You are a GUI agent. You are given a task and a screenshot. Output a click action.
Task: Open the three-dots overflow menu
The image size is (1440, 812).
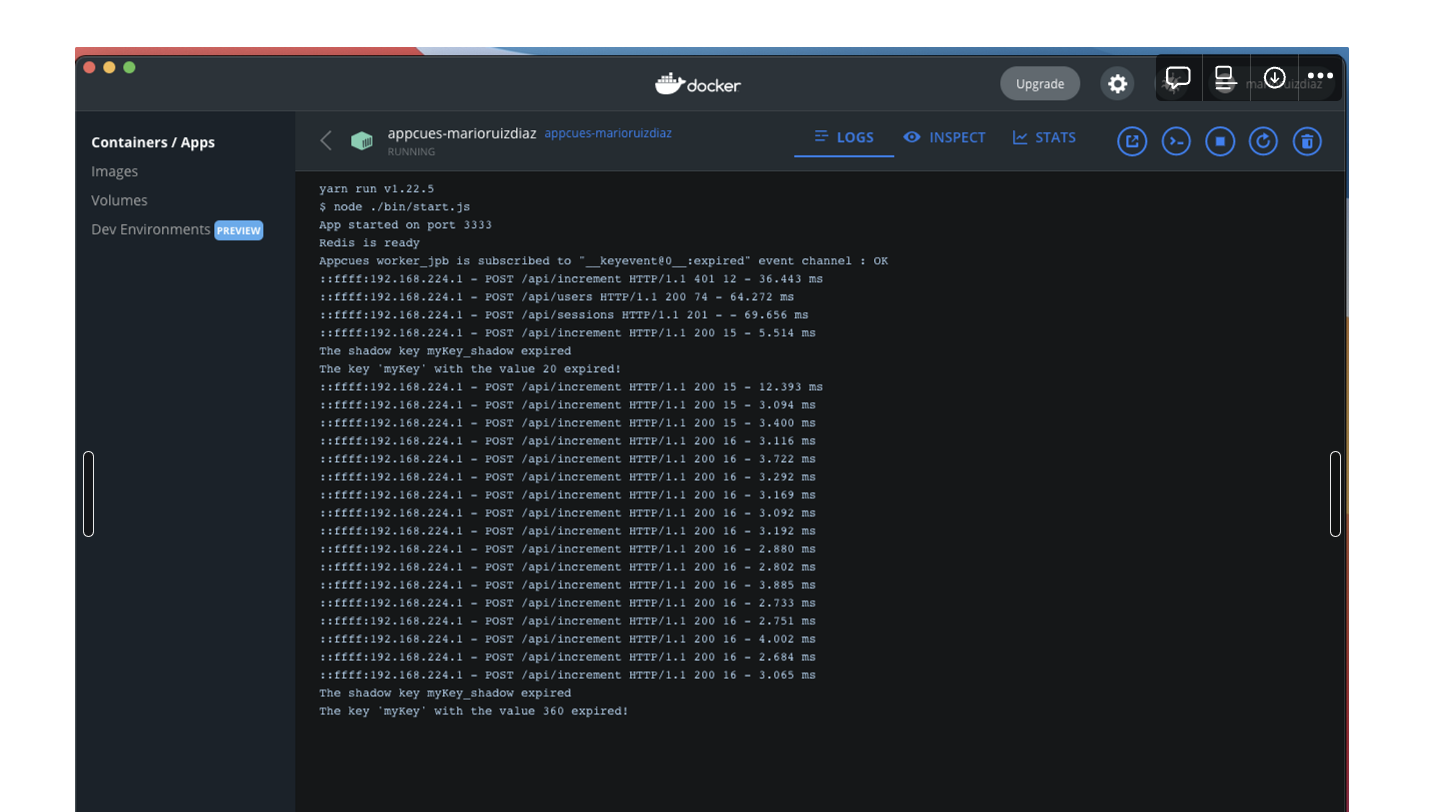tap(1320, 76)
